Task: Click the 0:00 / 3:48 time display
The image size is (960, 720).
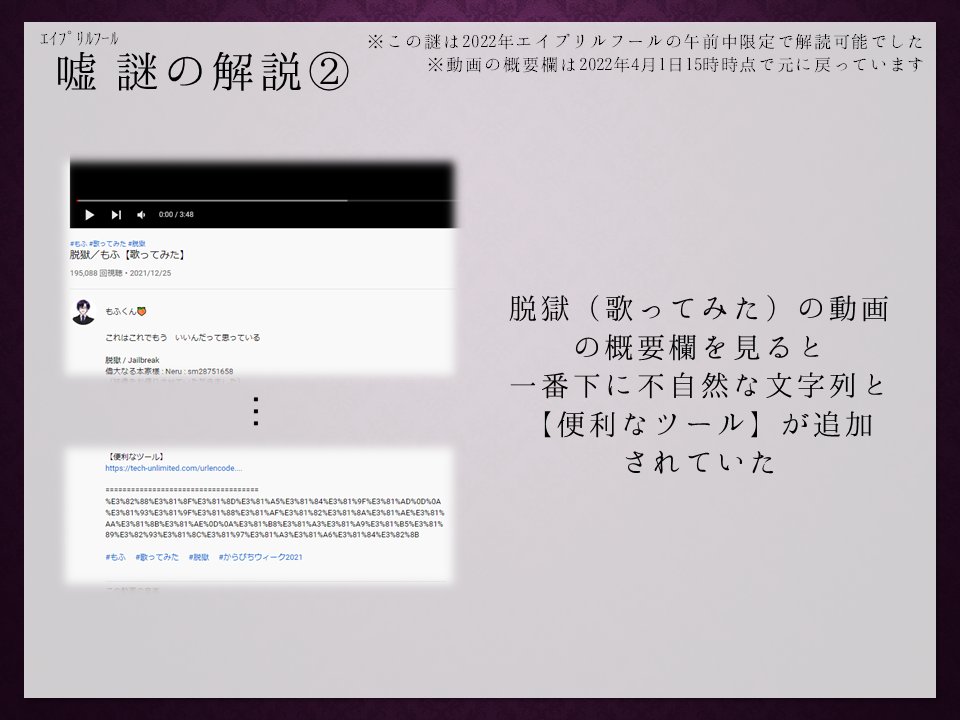Action: (x=176, y=215)
